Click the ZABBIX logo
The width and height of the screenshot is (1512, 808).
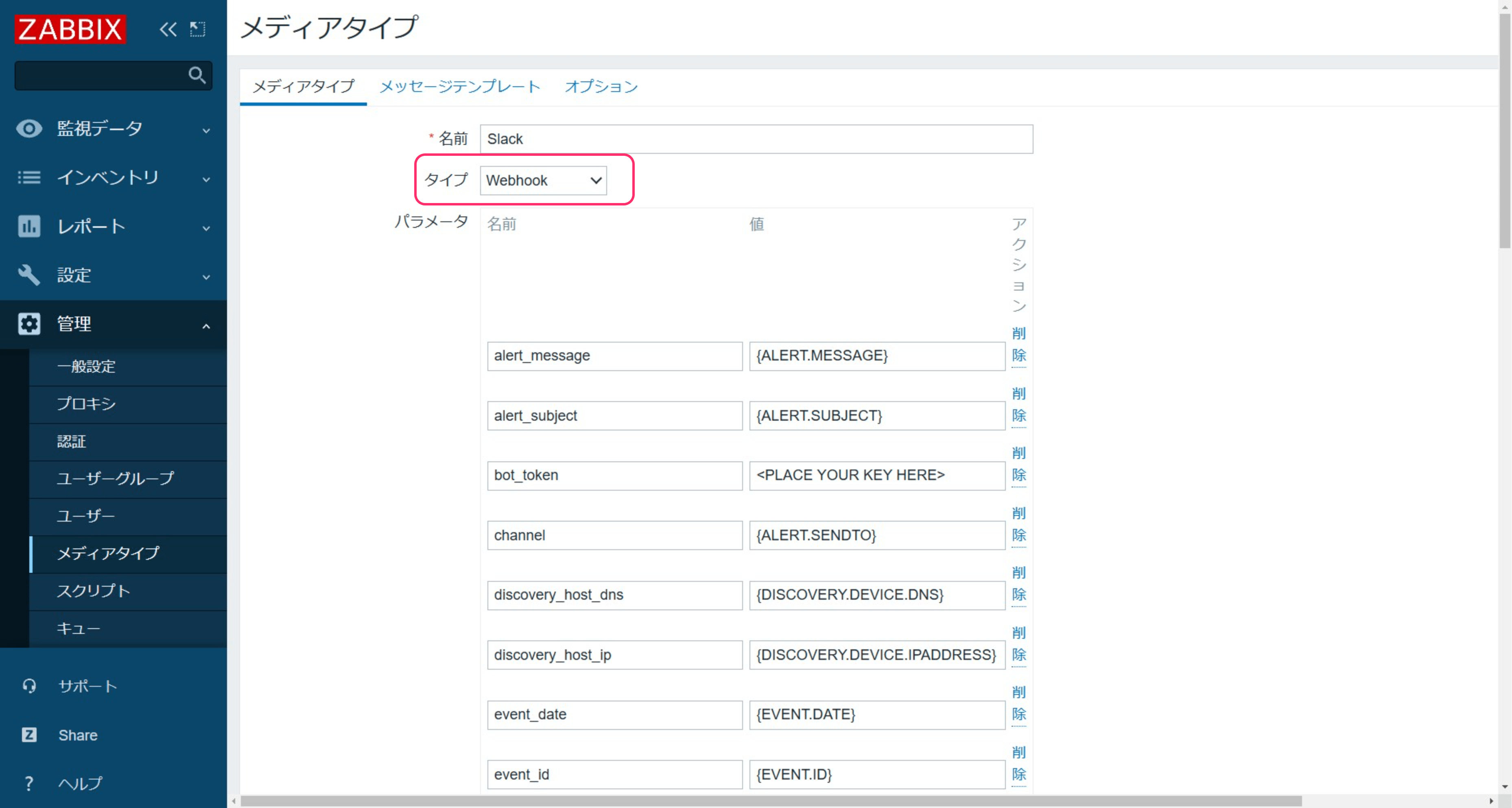(x=70, y=29)
